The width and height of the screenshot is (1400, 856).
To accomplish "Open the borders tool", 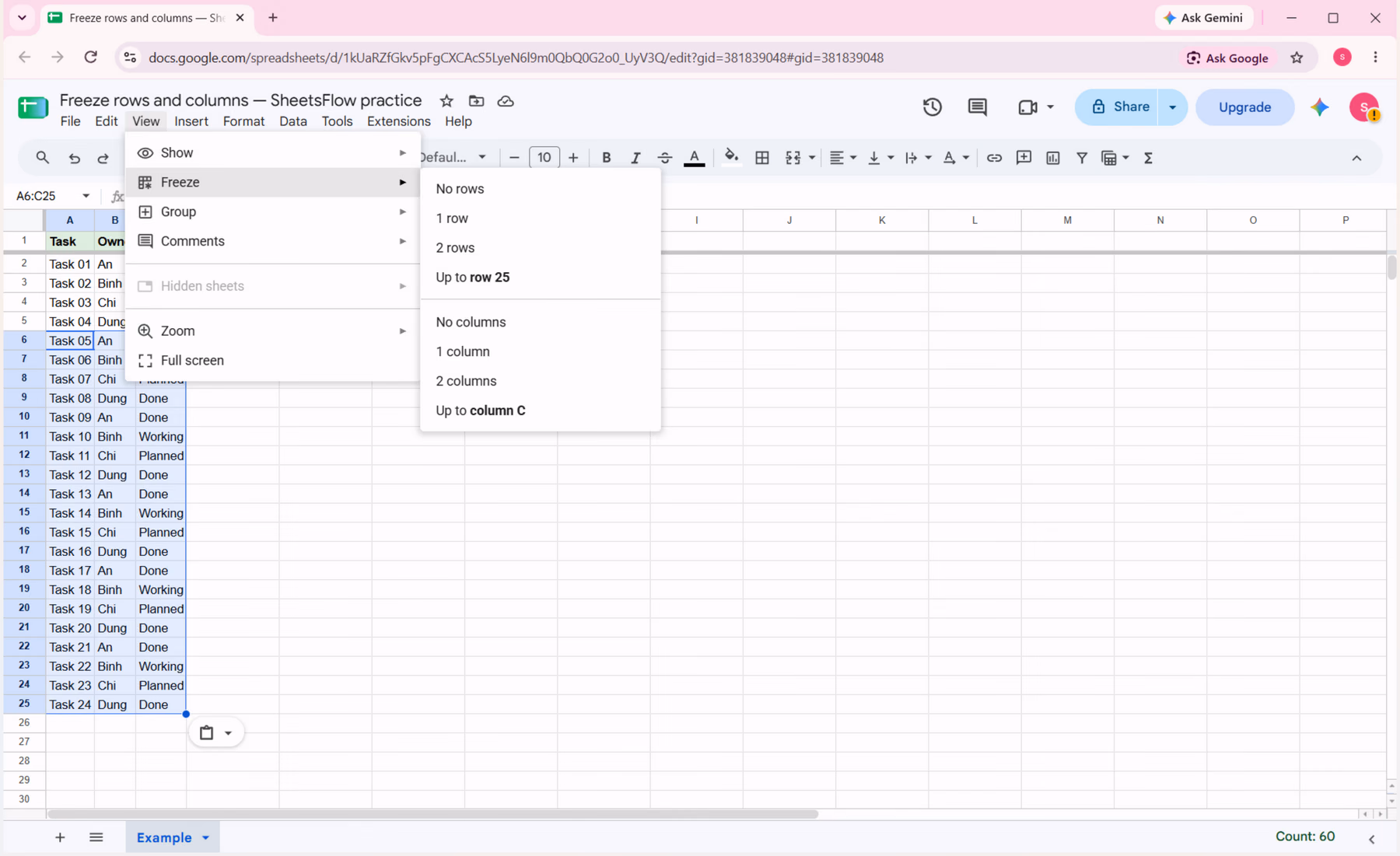I will (x=762, y=158).
